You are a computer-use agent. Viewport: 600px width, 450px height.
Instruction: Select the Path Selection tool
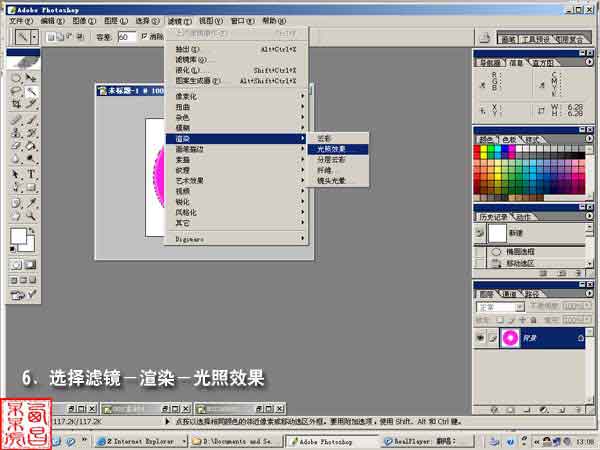coord(16,174)
